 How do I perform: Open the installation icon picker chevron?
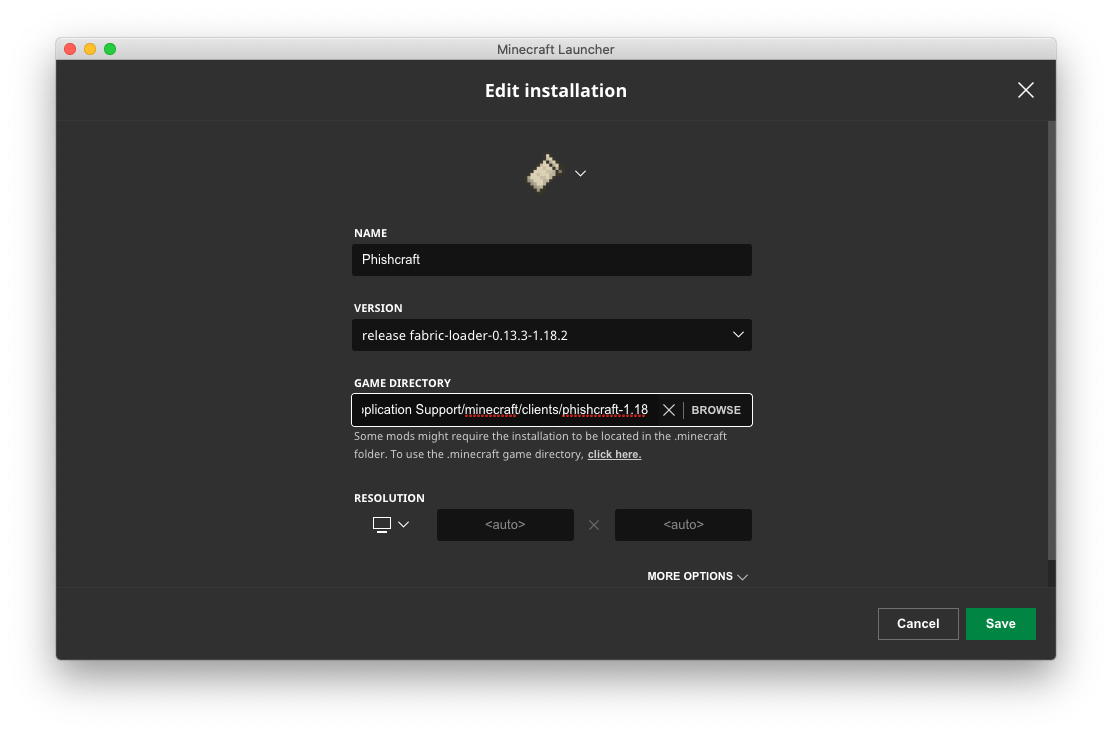coord(580,173)
